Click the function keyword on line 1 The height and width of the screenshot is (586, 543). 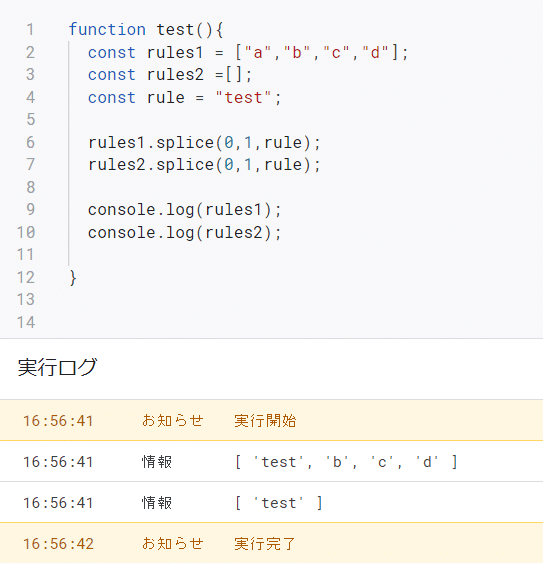(107, 30)
